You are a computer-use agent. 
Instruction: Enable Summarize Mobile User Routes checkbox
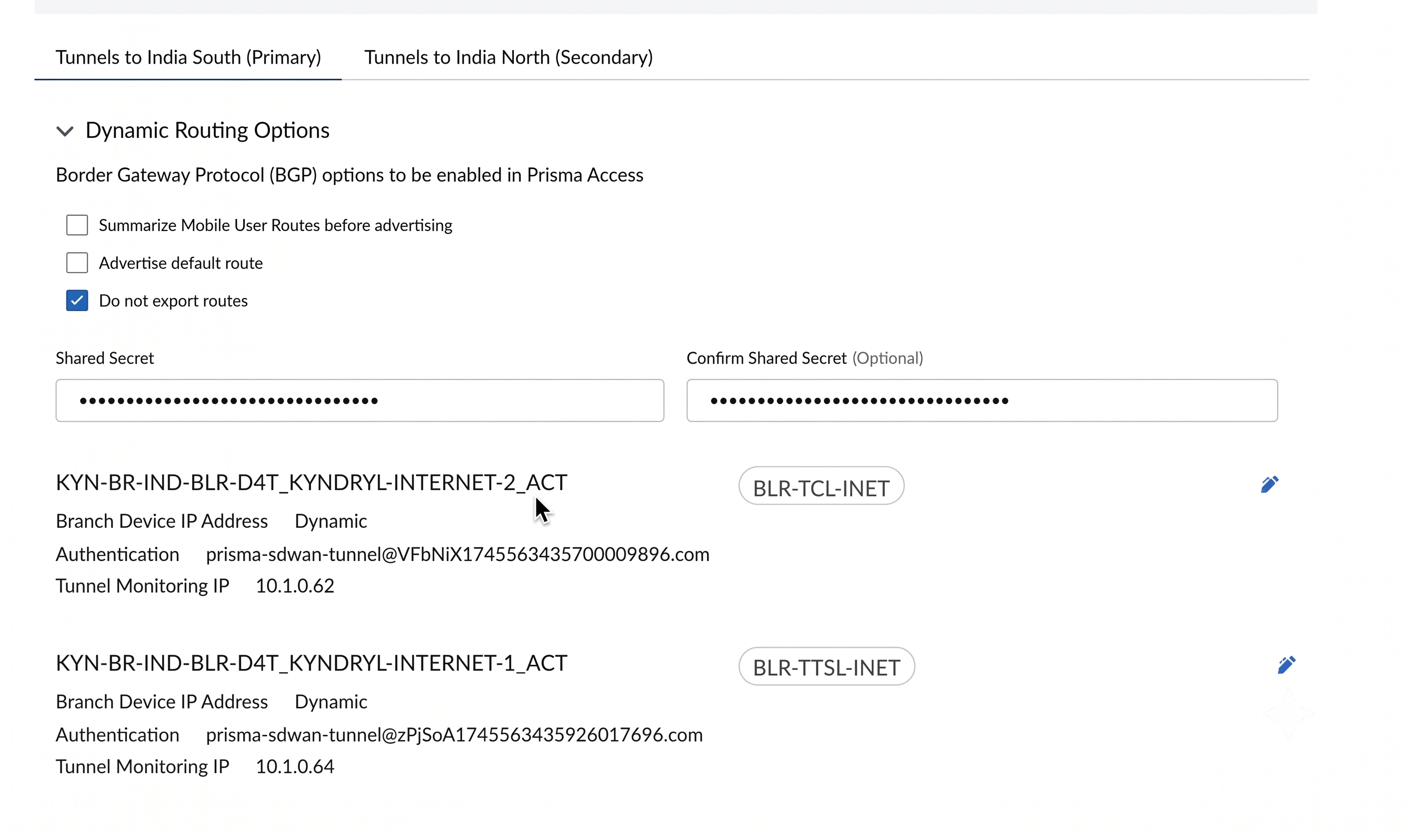[x=77, y=225]
